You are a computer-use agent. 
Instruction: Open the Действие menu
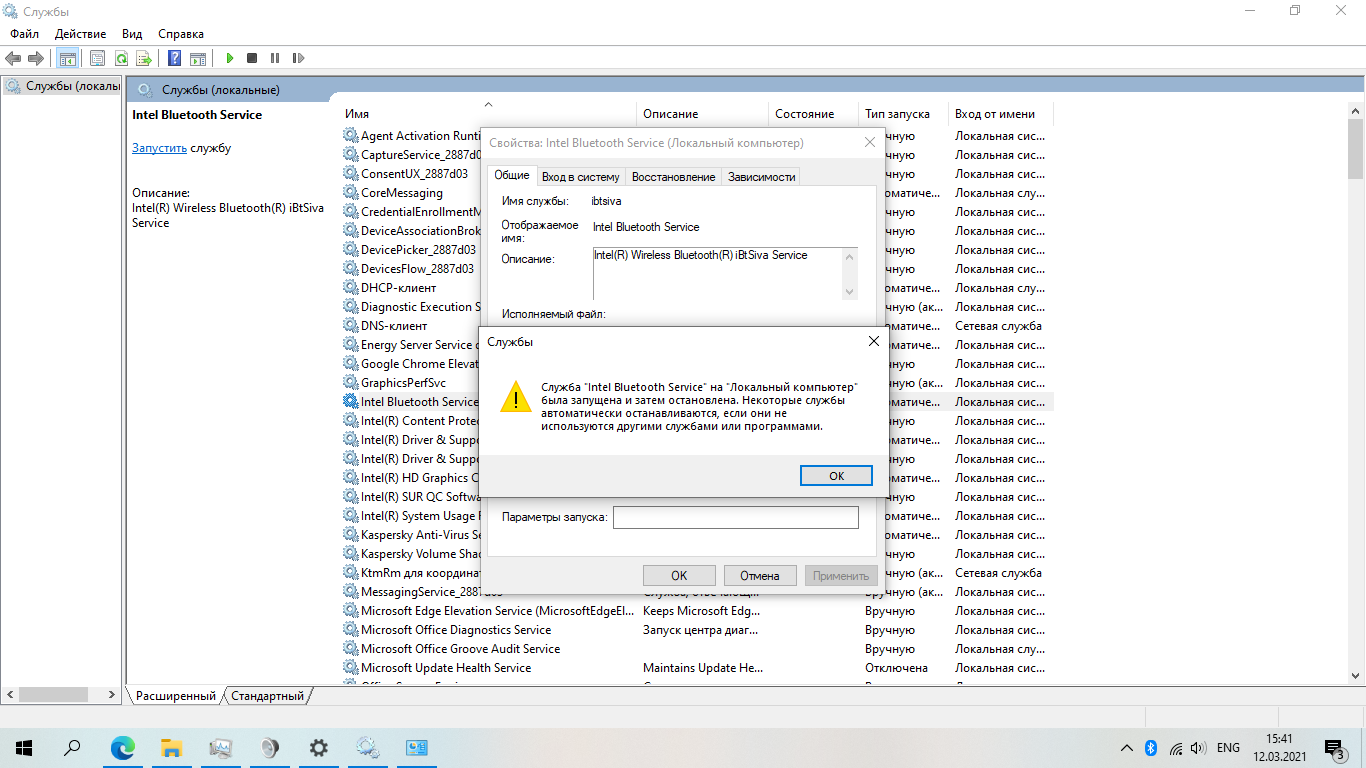pyautogui.click(x=80, y=34)
